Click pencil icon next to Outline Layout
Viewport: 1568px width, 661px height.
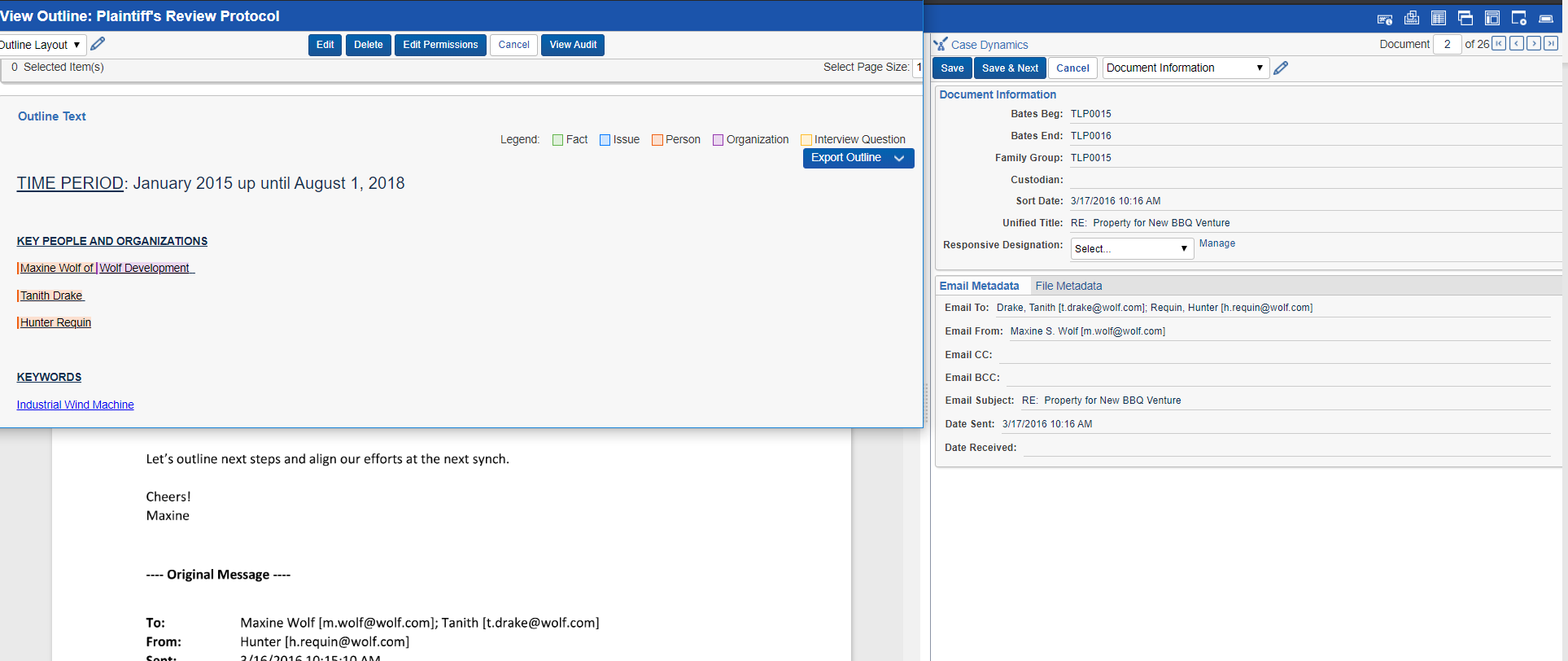[98, 44]
